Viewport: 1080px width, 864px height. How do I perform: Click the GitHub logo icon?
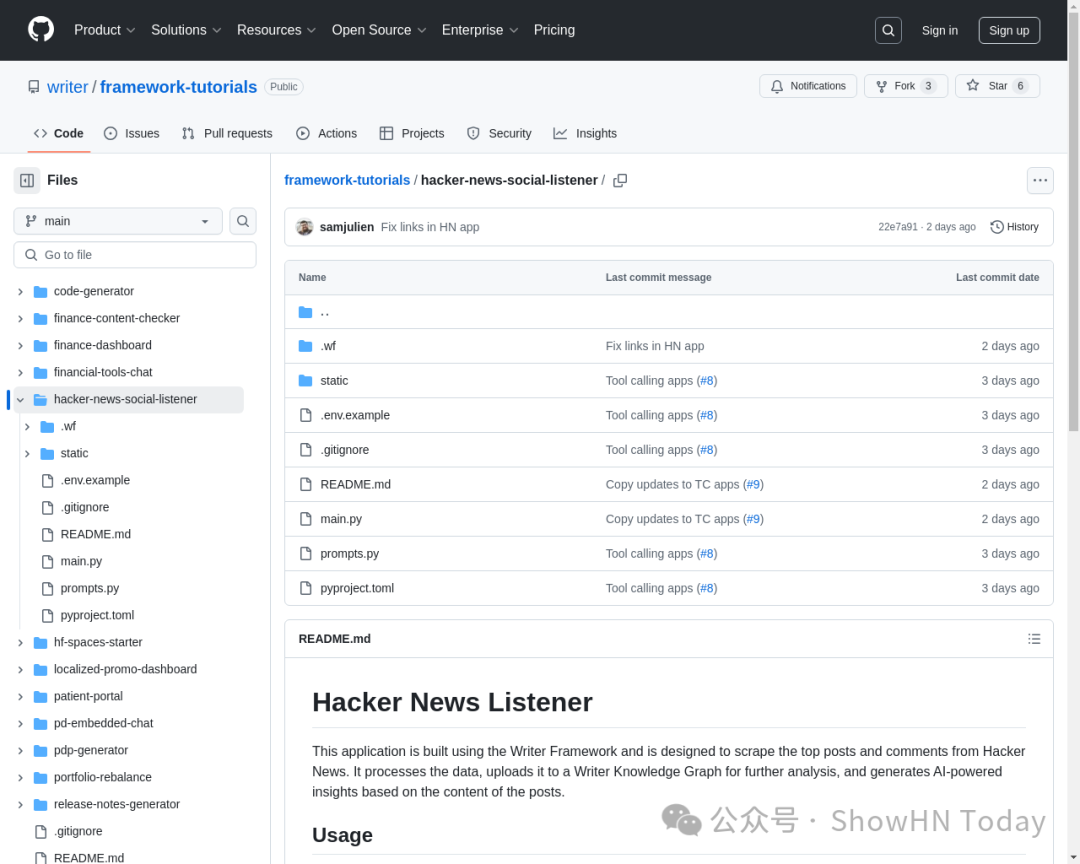click(40, 29)
